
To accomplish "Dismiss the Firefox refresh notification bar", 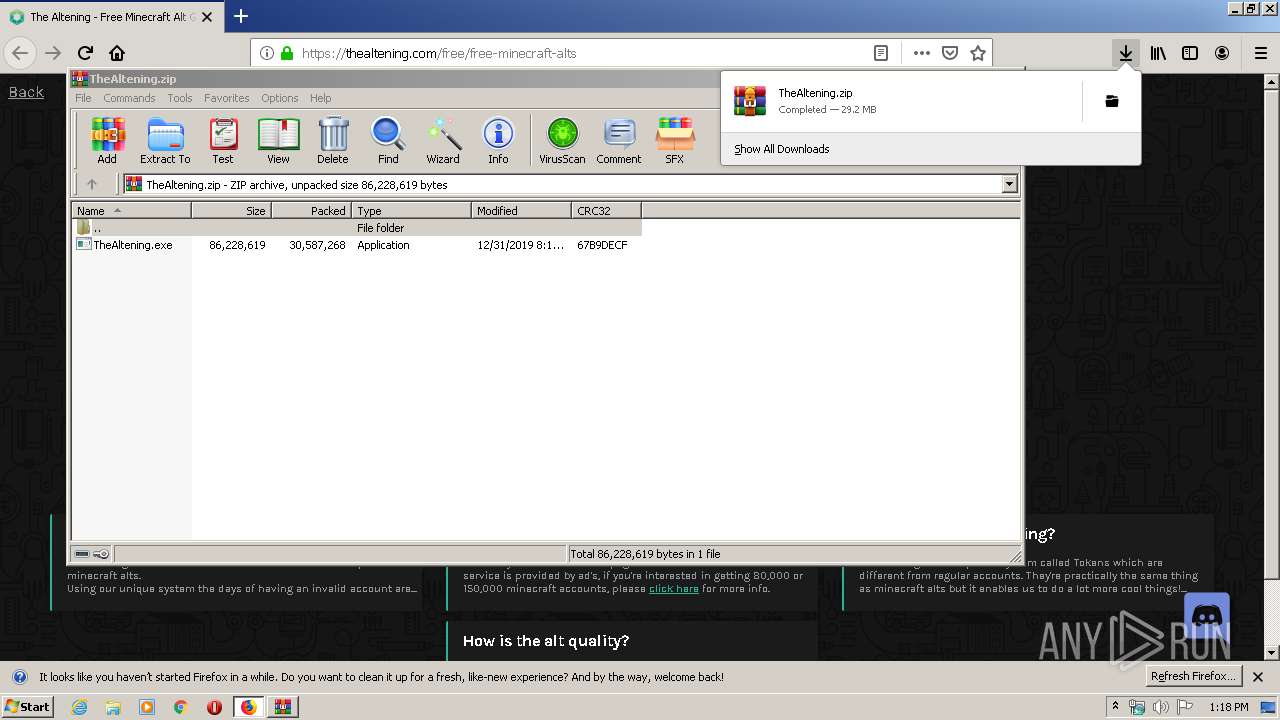I will pyautogui.click(x=1258, y=676).
